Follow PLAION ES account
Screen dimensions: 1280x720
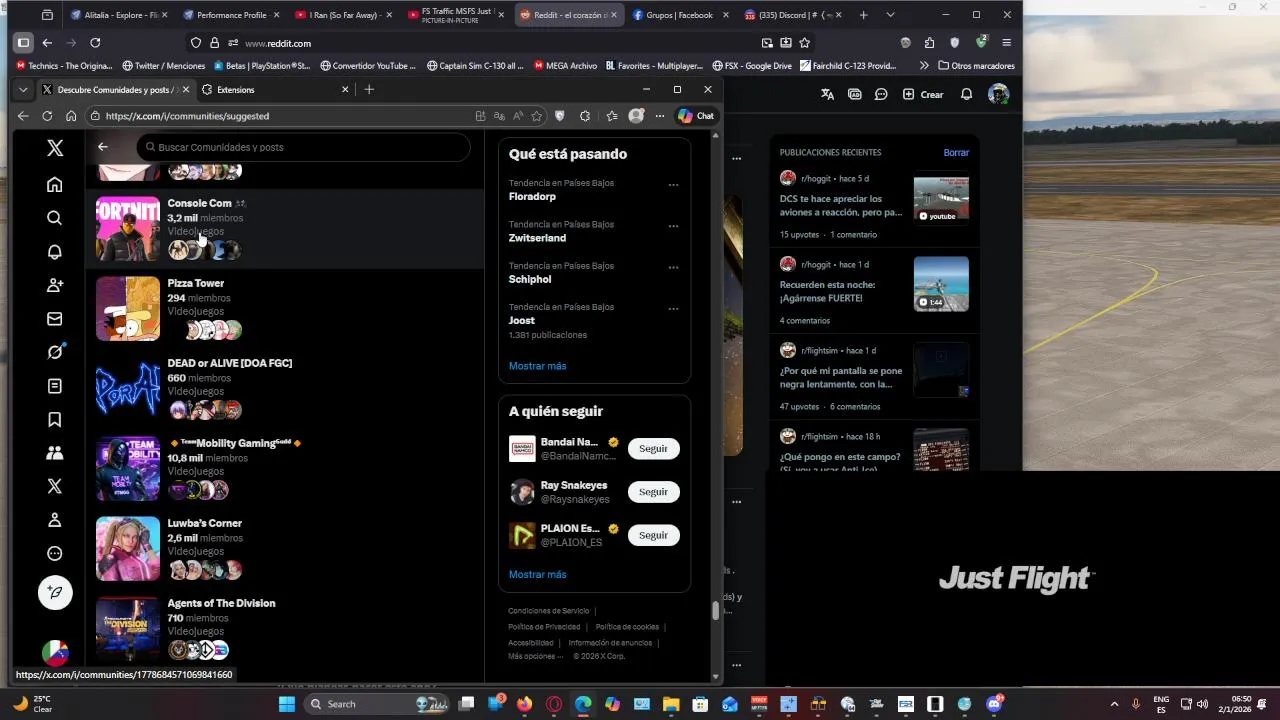click(653, 535)
